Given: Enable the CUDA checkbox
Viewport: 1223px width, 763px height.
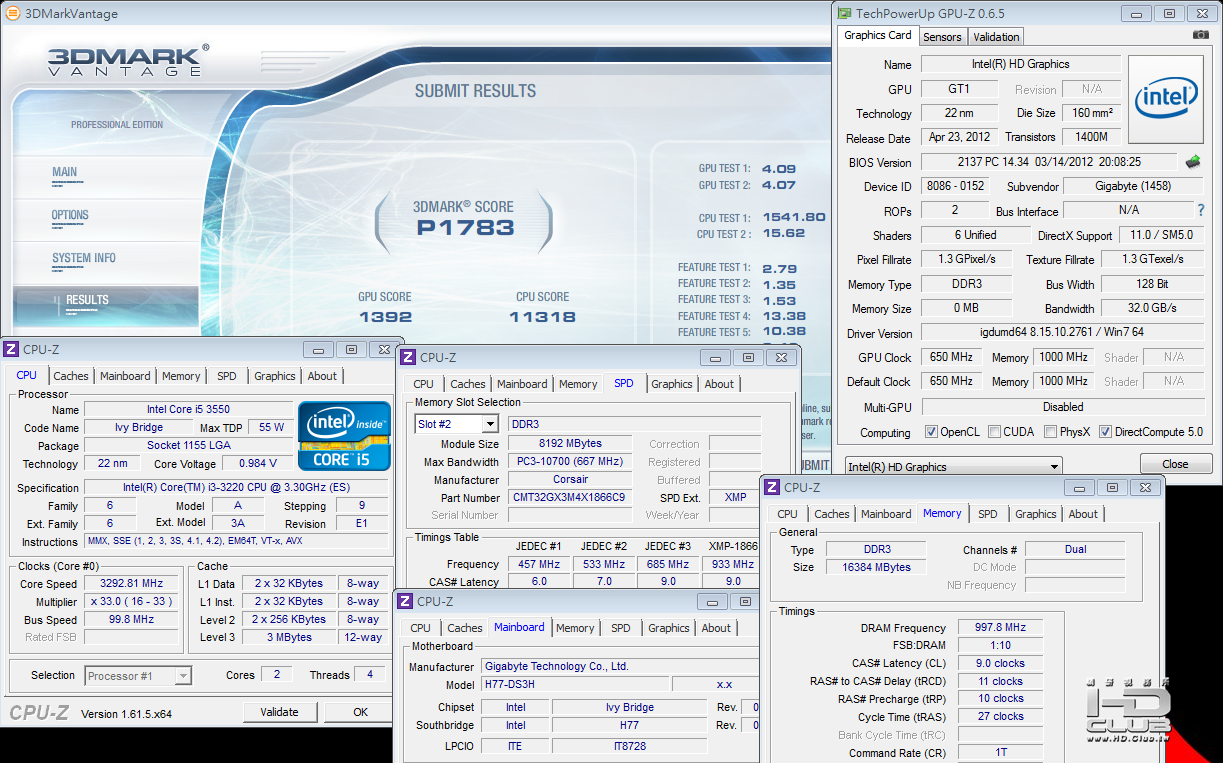Looking at the screenshot, I should coord(994,432).
